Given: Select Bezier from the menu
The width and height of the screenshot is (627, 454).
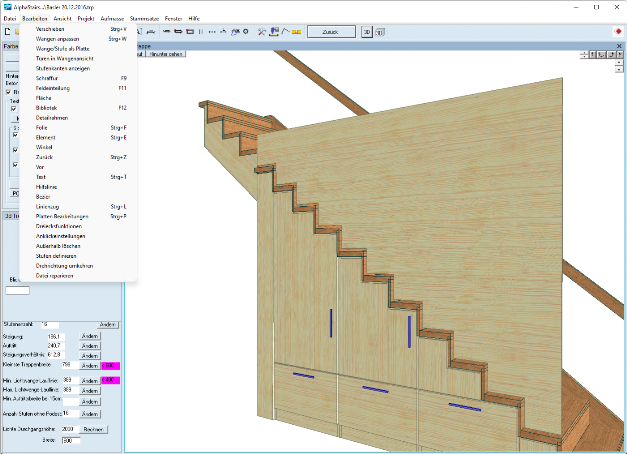Looking at the screenshot, I should (x=78, y=196).
